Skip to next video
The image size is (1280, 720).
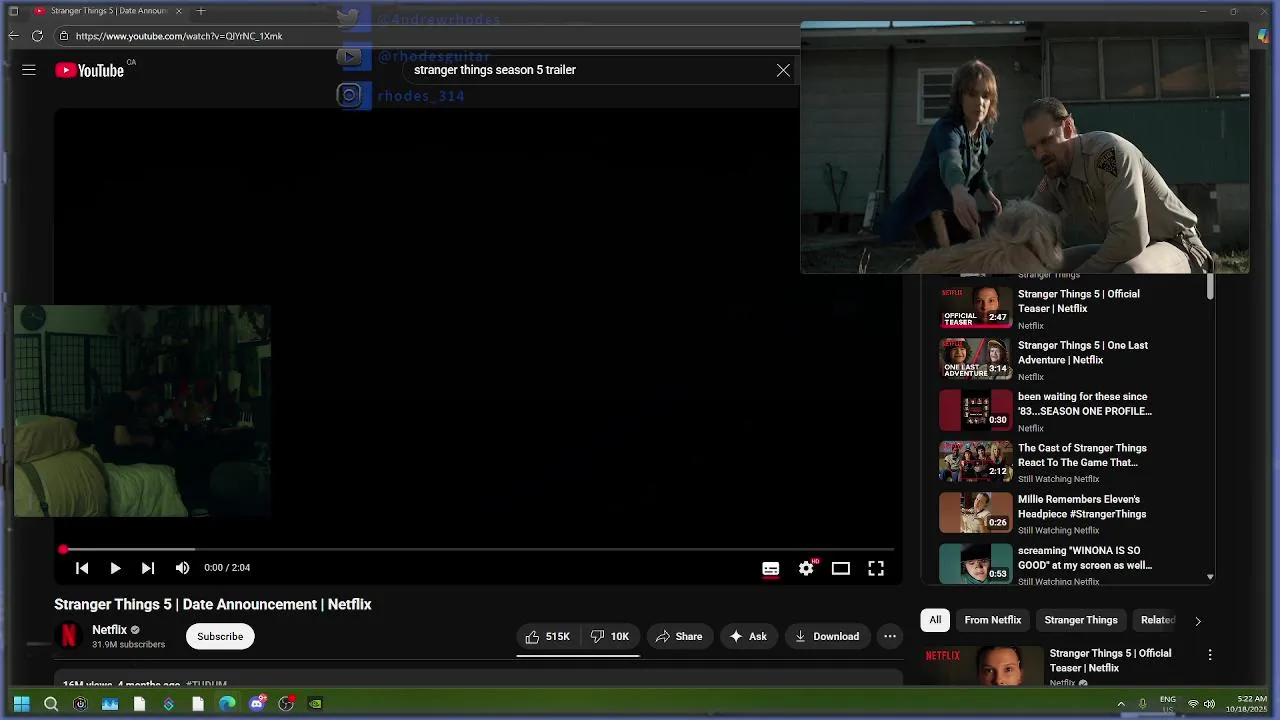(x=148, y=568)
